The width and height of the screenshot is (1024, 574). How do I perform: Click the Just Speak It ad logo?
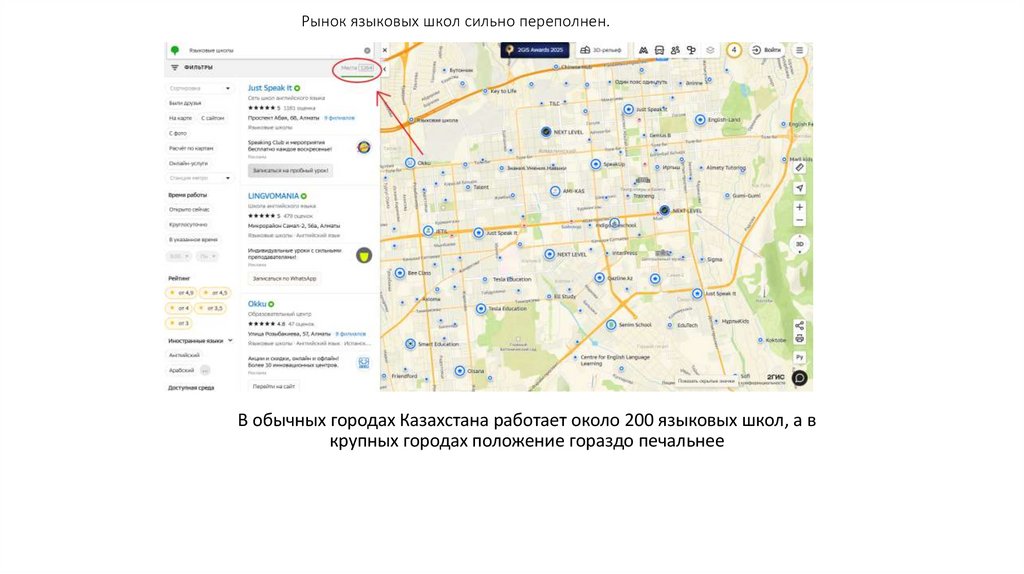point(364,147)
